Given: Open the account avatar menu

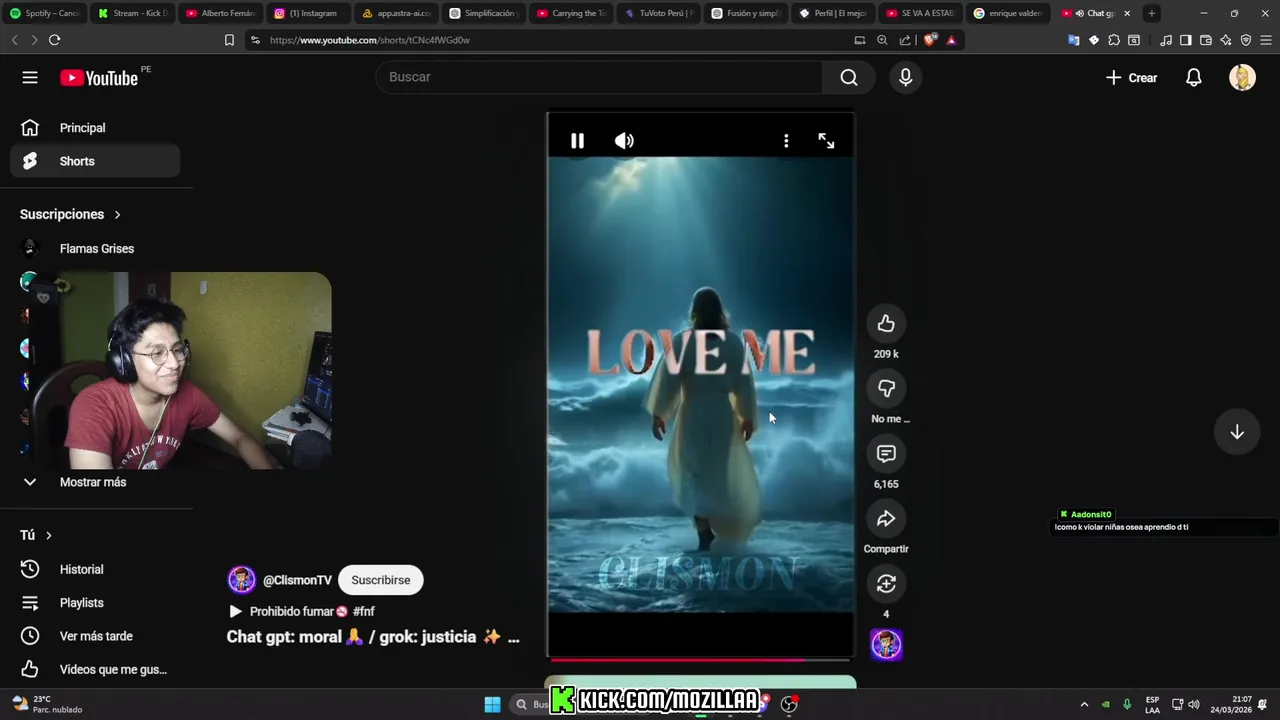Looking at the screenshot, I should 1242,77.
